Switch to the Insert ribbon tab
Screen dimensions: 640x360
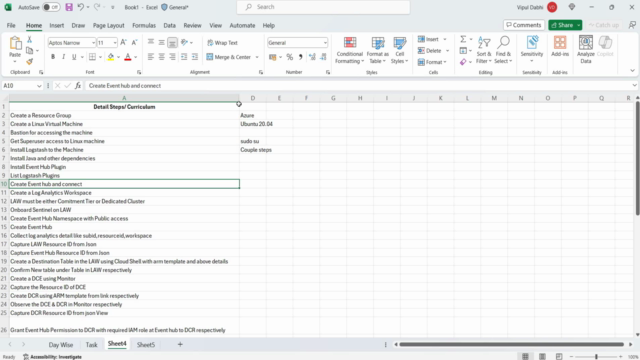pyautogui.click(x=57, y=25)
